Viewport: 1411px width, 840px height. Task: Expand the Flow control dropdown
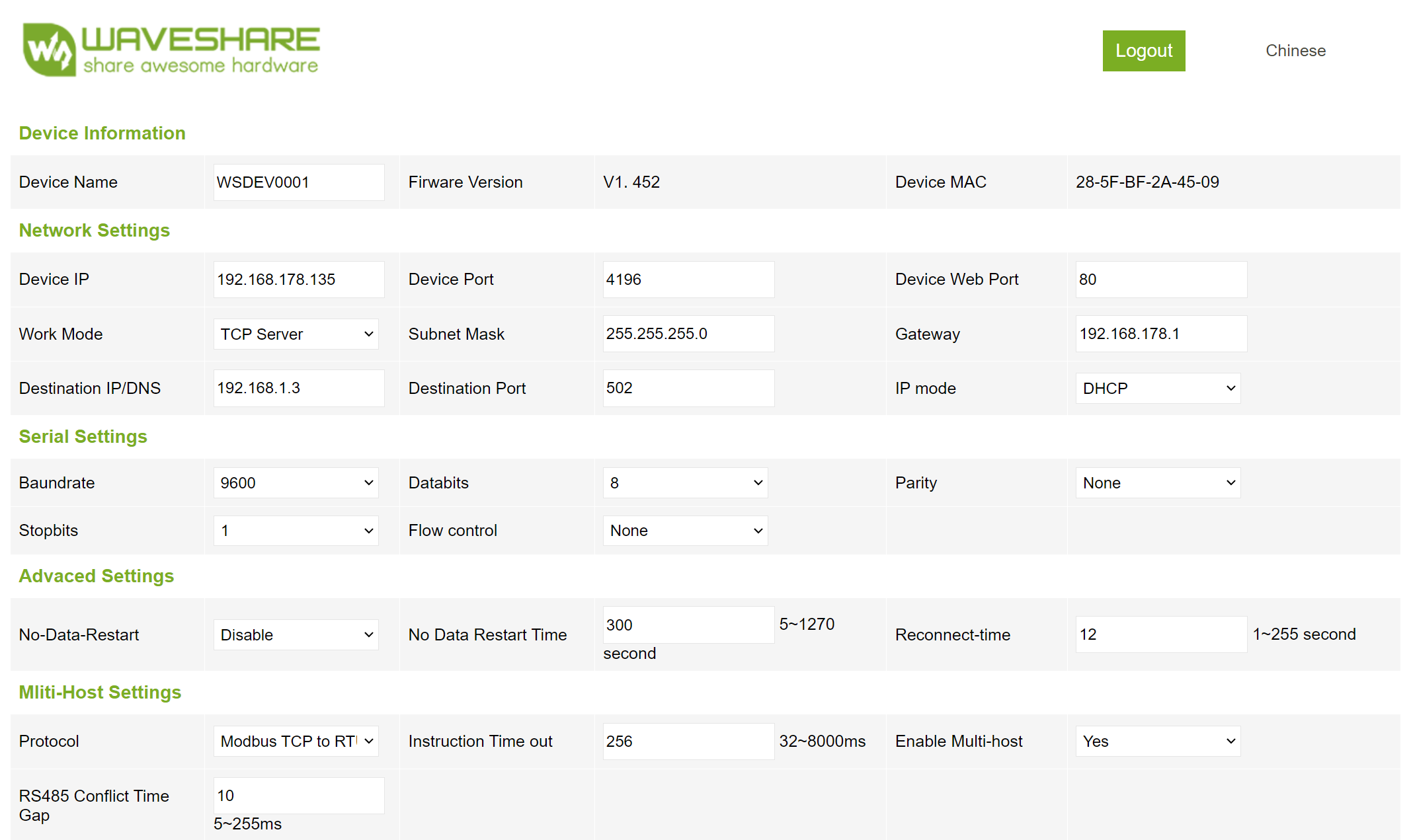[685, 531]
